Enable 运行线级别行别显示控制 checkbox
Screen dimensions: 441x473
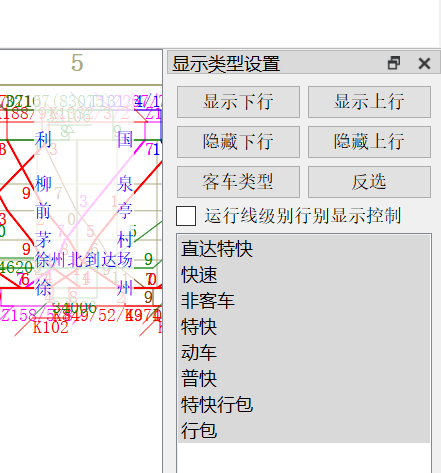coord(186,216)
